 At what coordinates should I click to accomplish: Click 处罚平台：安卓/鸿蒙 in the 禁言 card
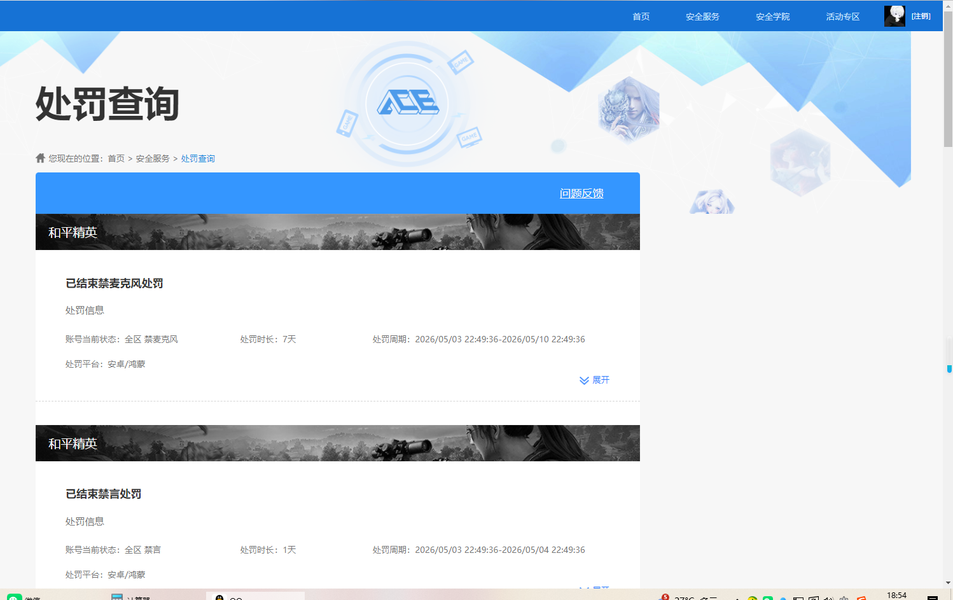(x=105, y=574)
